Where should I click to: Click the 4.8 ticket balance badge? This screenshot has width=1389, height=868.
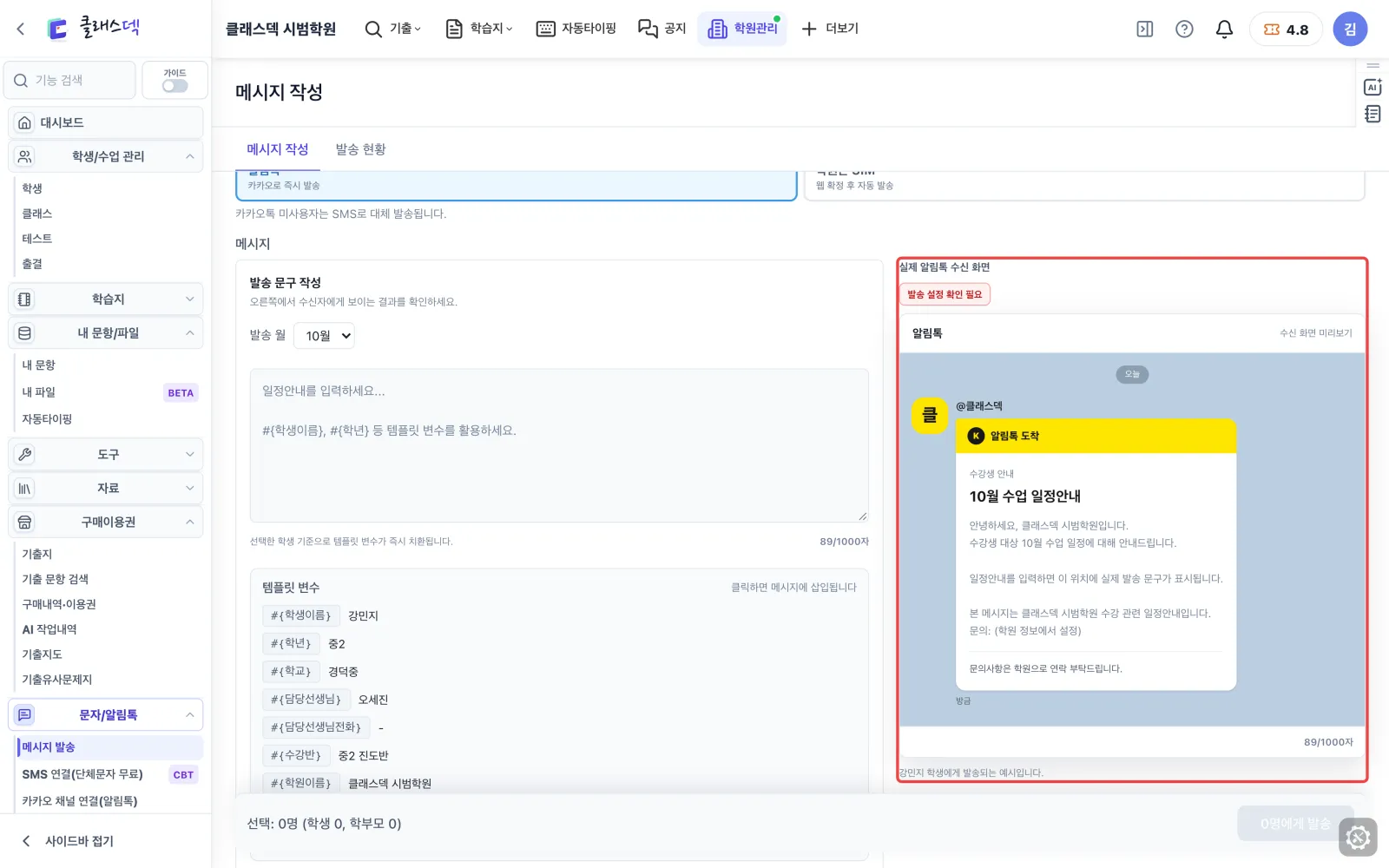[x=1286, y=29]
